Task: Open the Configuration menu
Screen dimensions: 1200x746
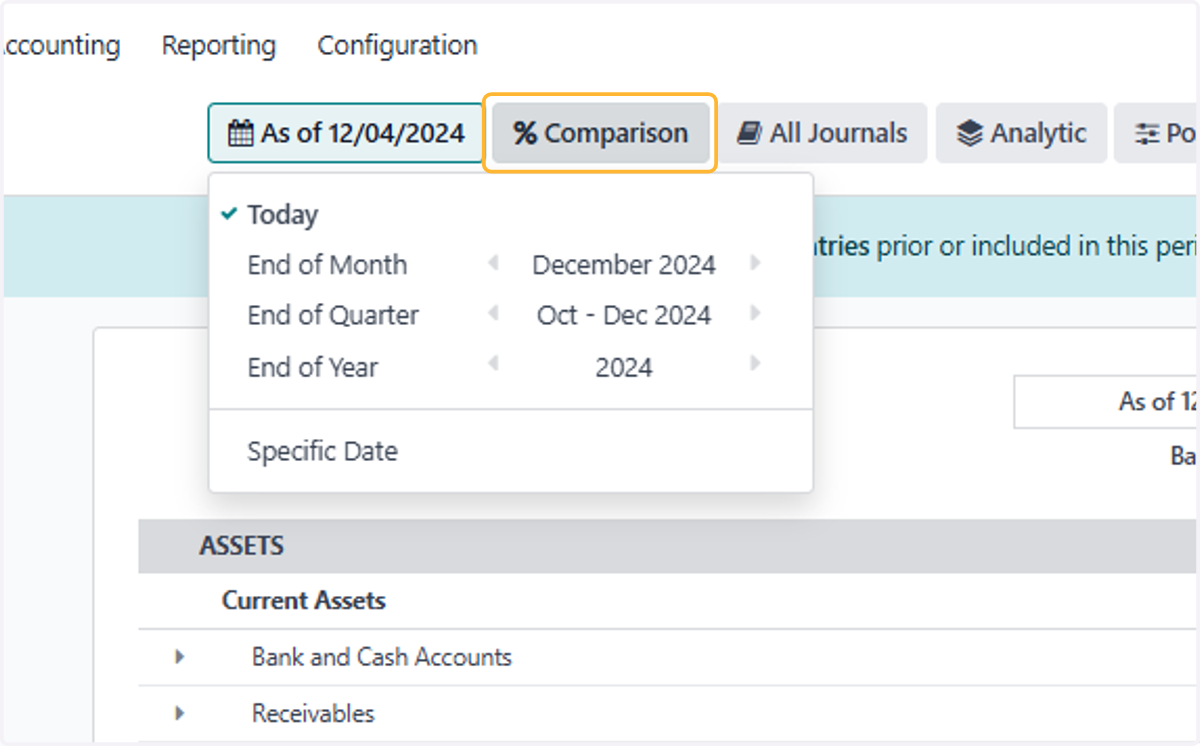Action: pos(397,46)
